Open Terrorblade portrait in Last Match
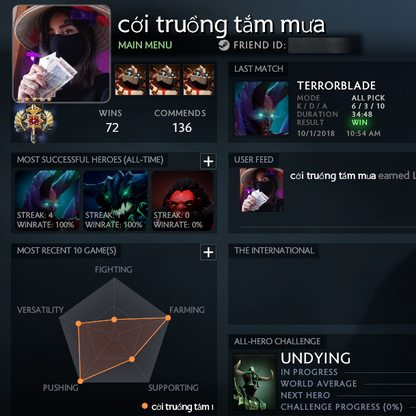Viewport: 416px width, 416px height. coord(262,108)
